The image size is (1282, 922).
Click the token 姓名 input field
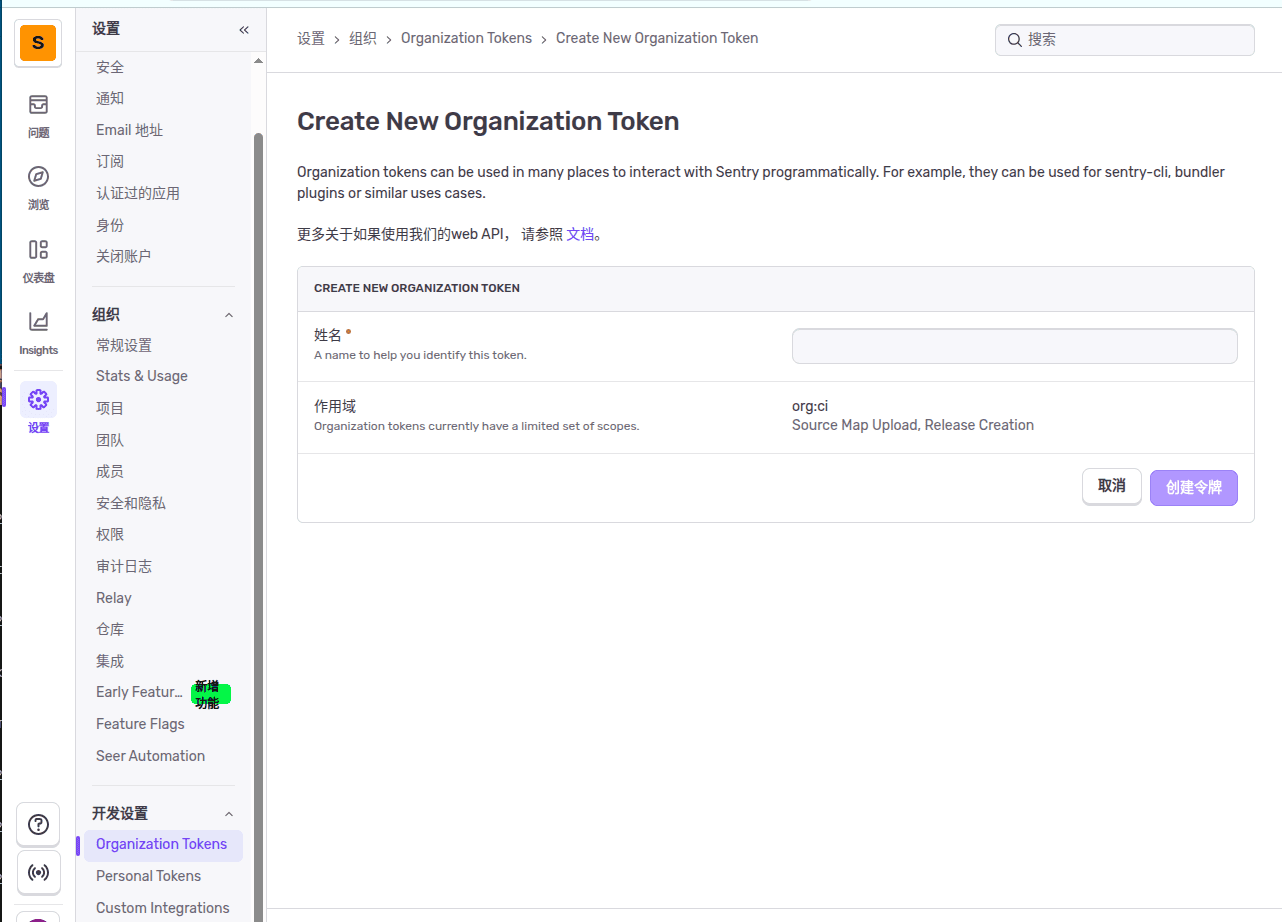coord(1014,345)
